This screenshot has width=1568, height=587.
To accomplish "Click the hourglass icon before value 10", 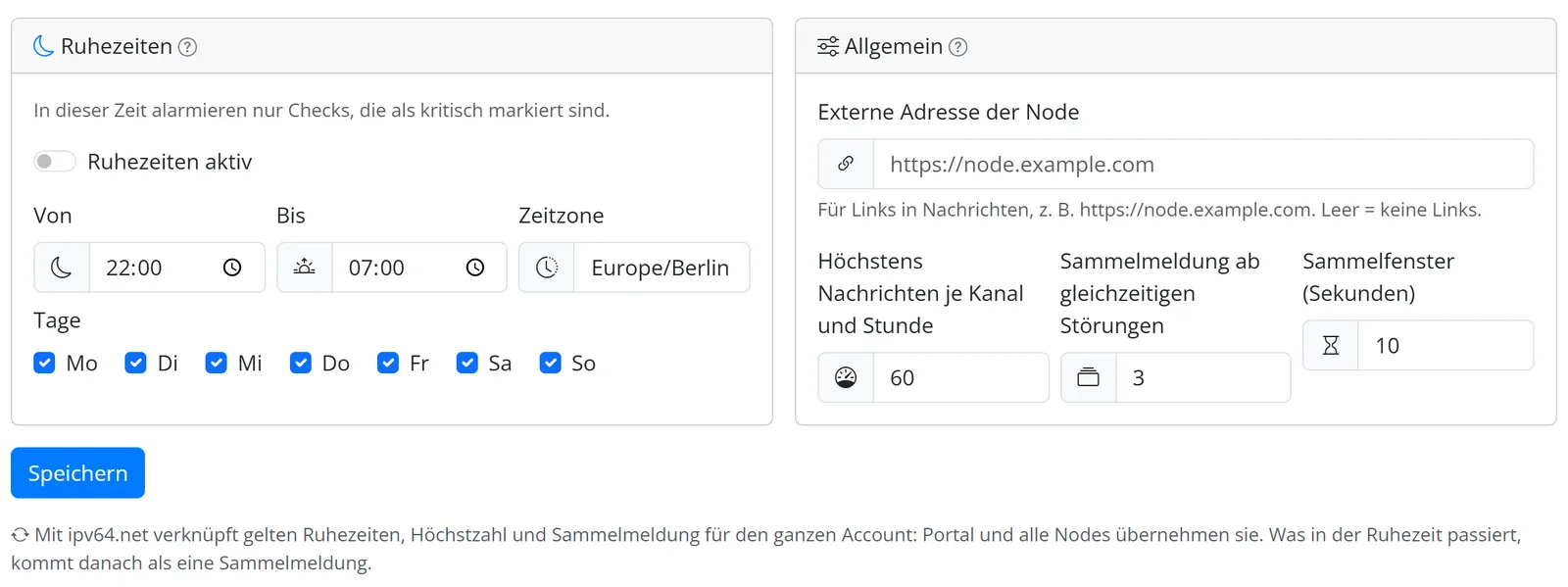I will coord(1331,345).
